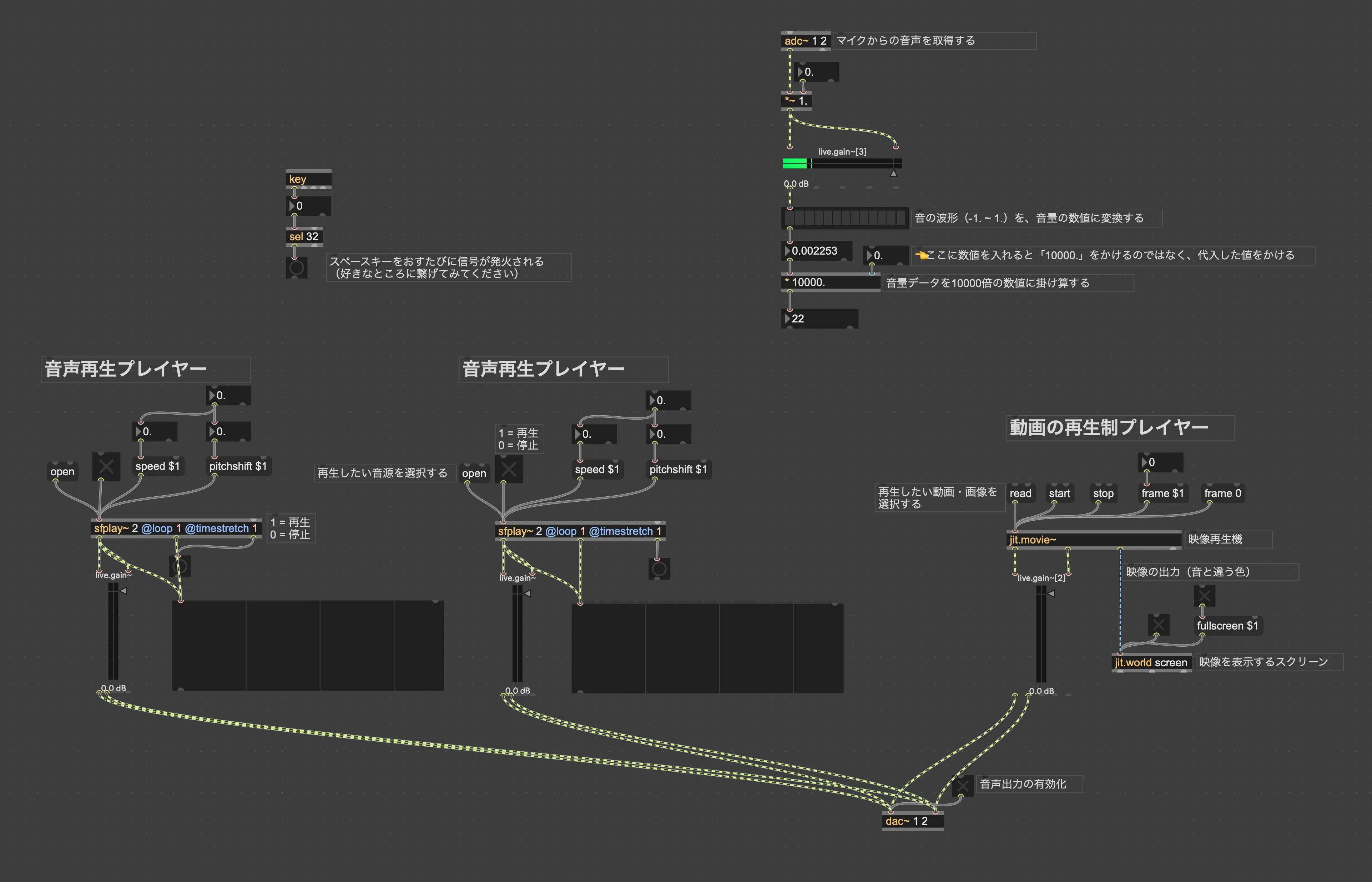Click the second player's spectroscope display
This screenshot has height=882, width=1372.
(x=707, y=648)
